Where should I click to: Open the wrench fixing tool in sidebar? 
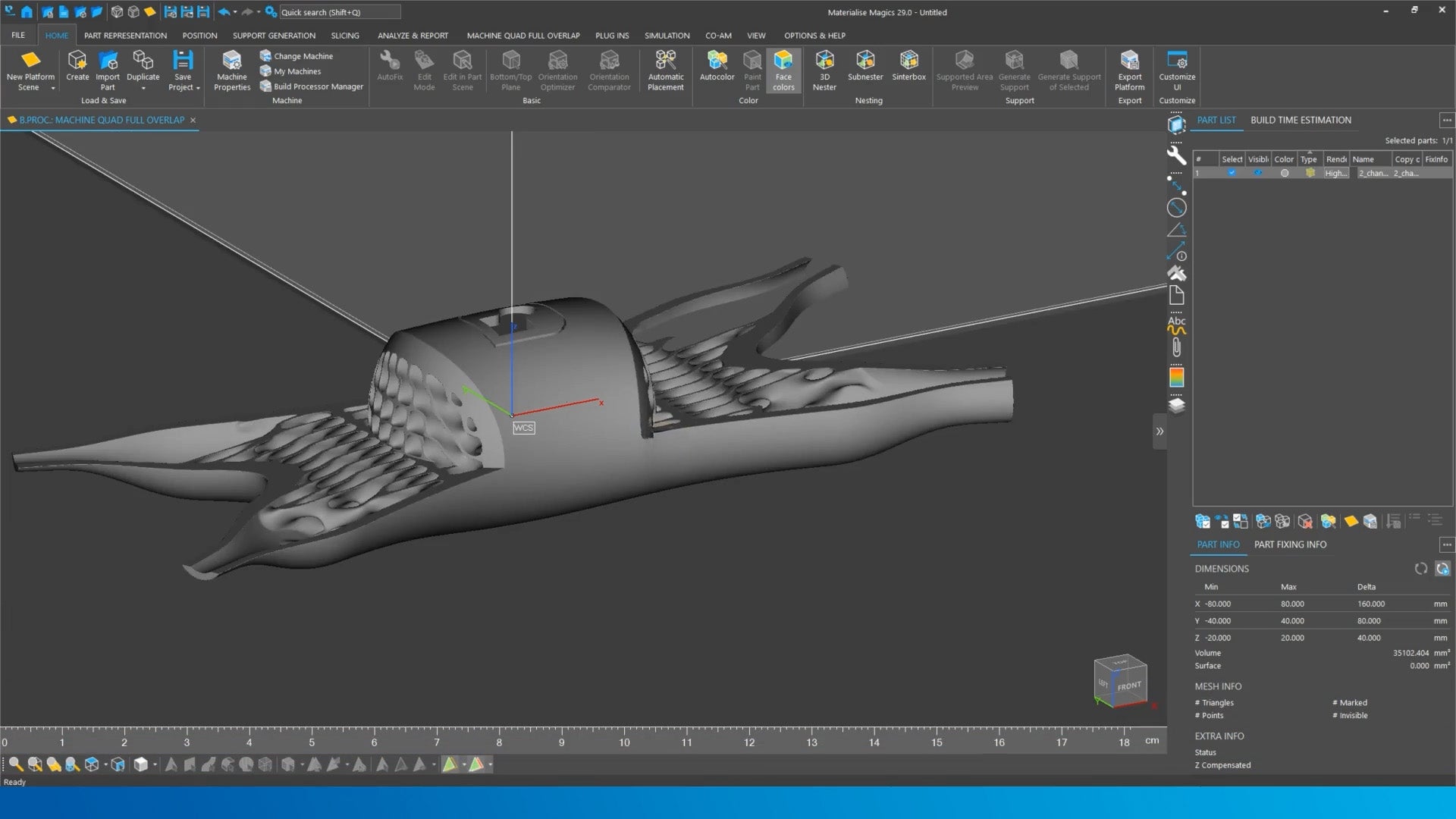coord(1176,155)
